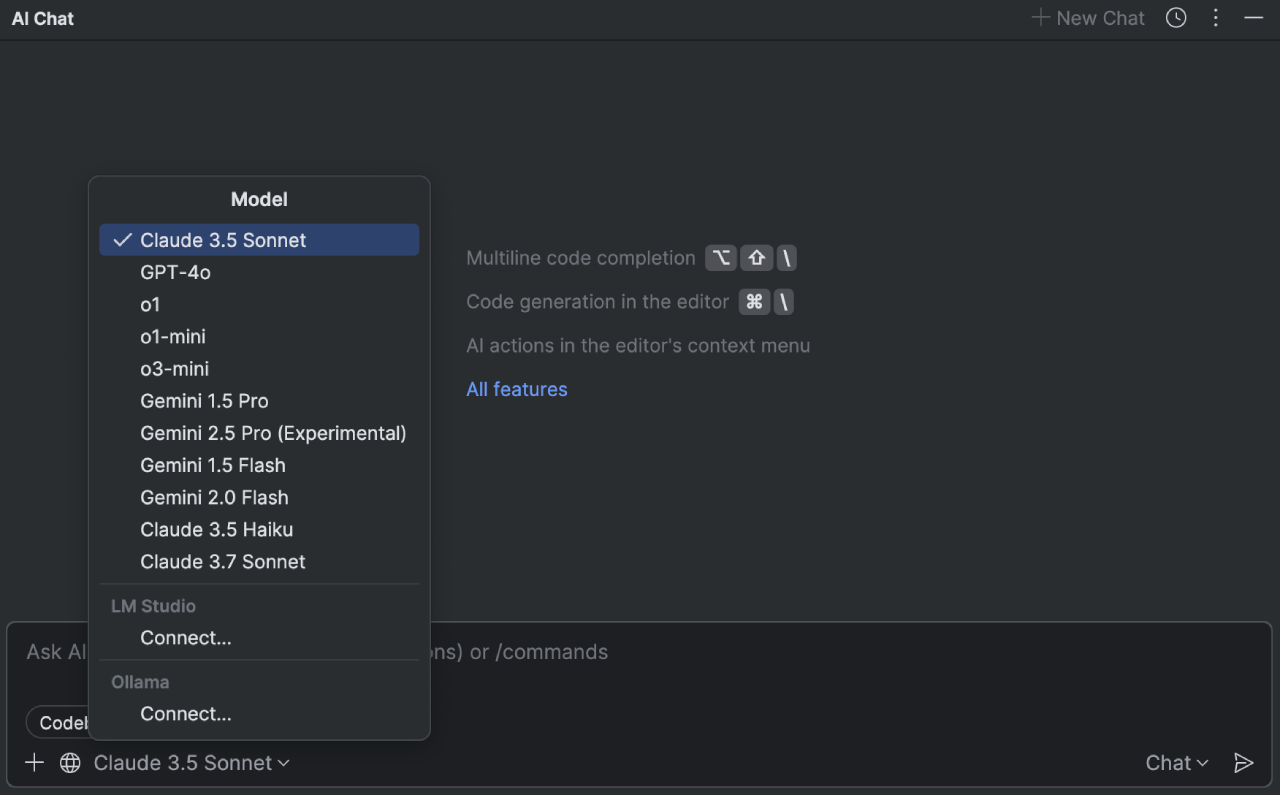Select Gemini 2.0 Flash model
The width and height of the screenshot is (1280, 795).
(214, 497)
